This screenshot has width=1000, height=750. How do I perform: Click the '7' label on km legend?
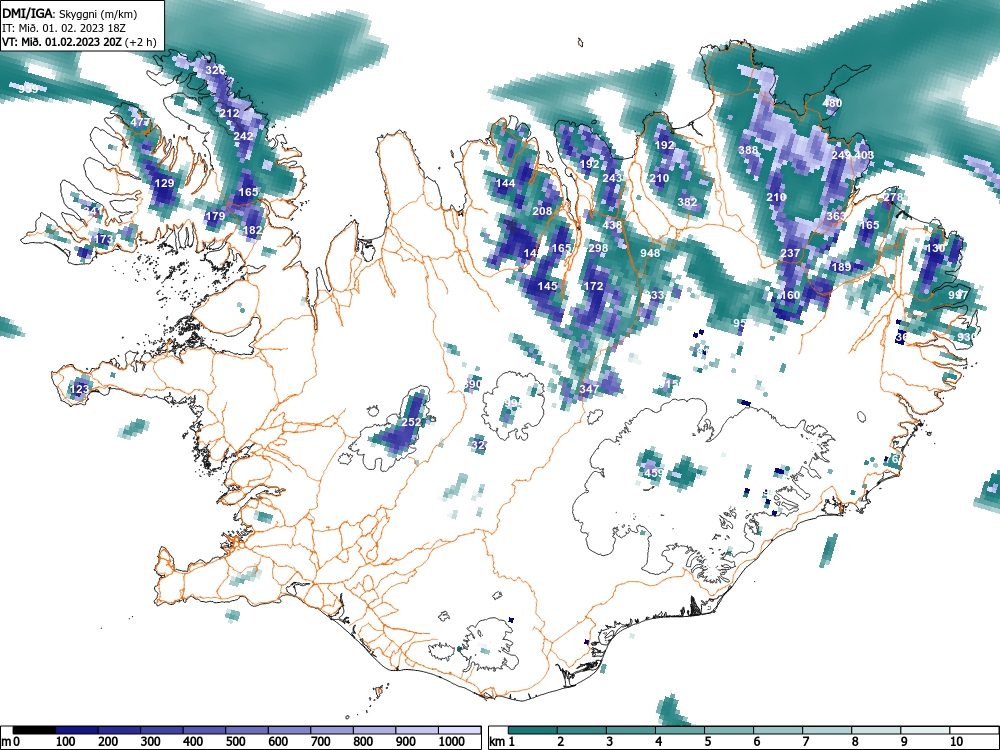[805, 741]
